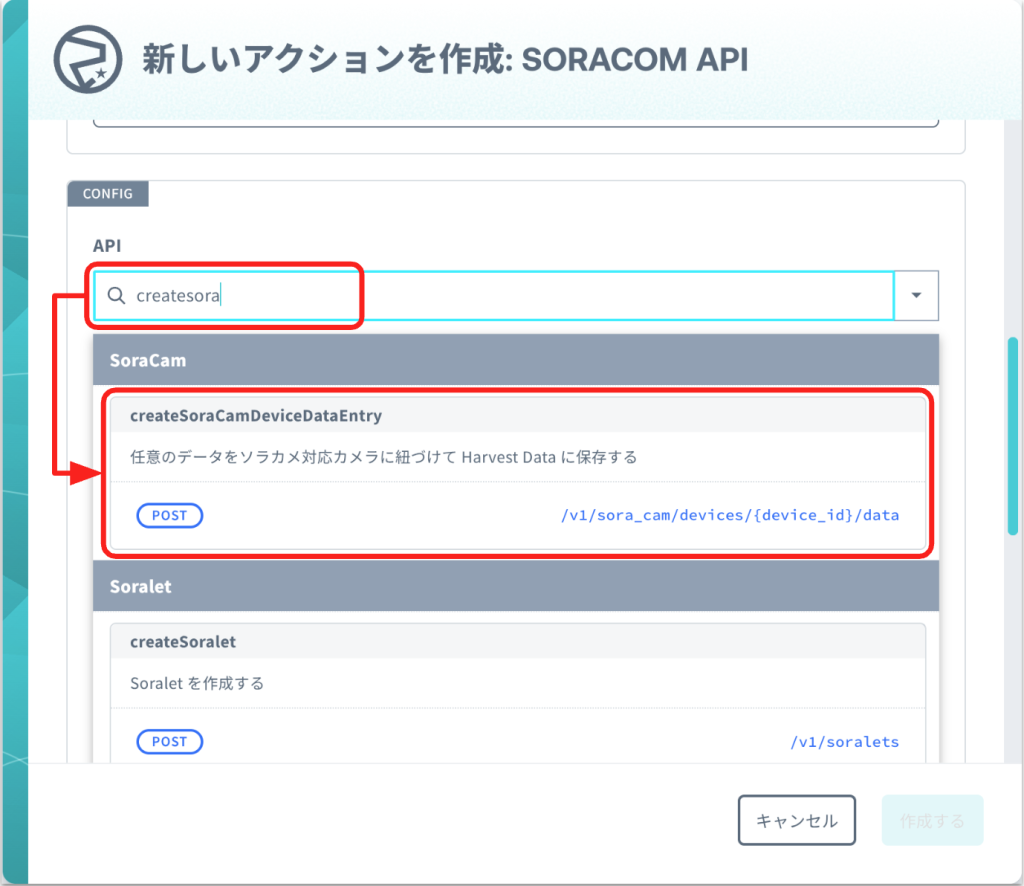Viewport: 1024px width, 886px height.
Task: Focus the API search field containing createsora
Action: point(494,296)
